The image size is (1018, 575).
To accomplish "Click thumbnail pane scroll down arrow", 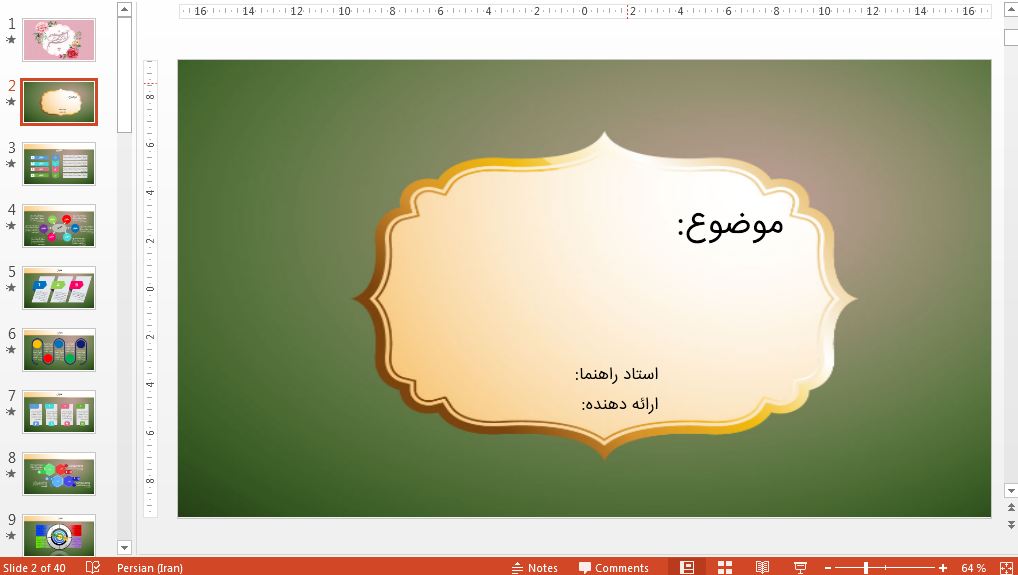I will coord(125,547).
